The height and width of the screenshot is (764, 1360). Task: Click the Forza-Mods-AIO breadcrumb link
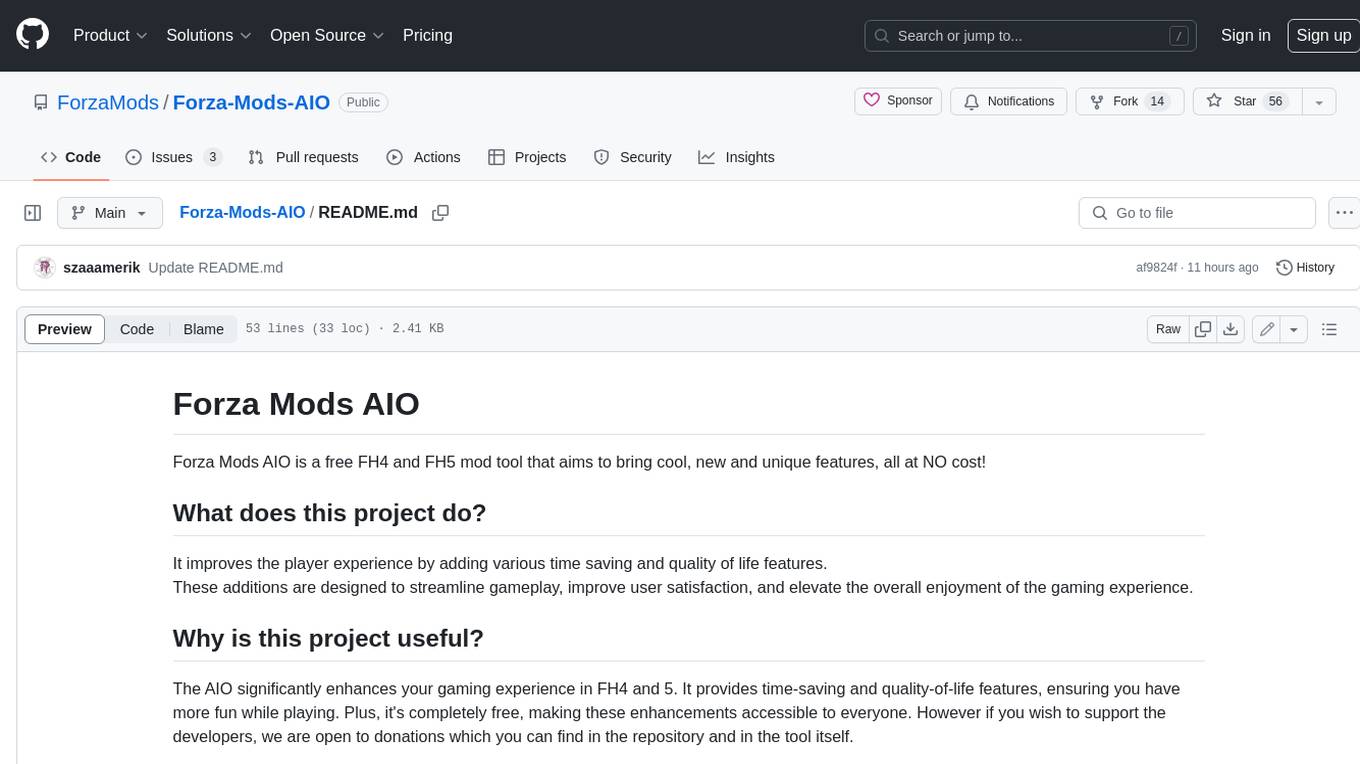[x=242, y=212]
